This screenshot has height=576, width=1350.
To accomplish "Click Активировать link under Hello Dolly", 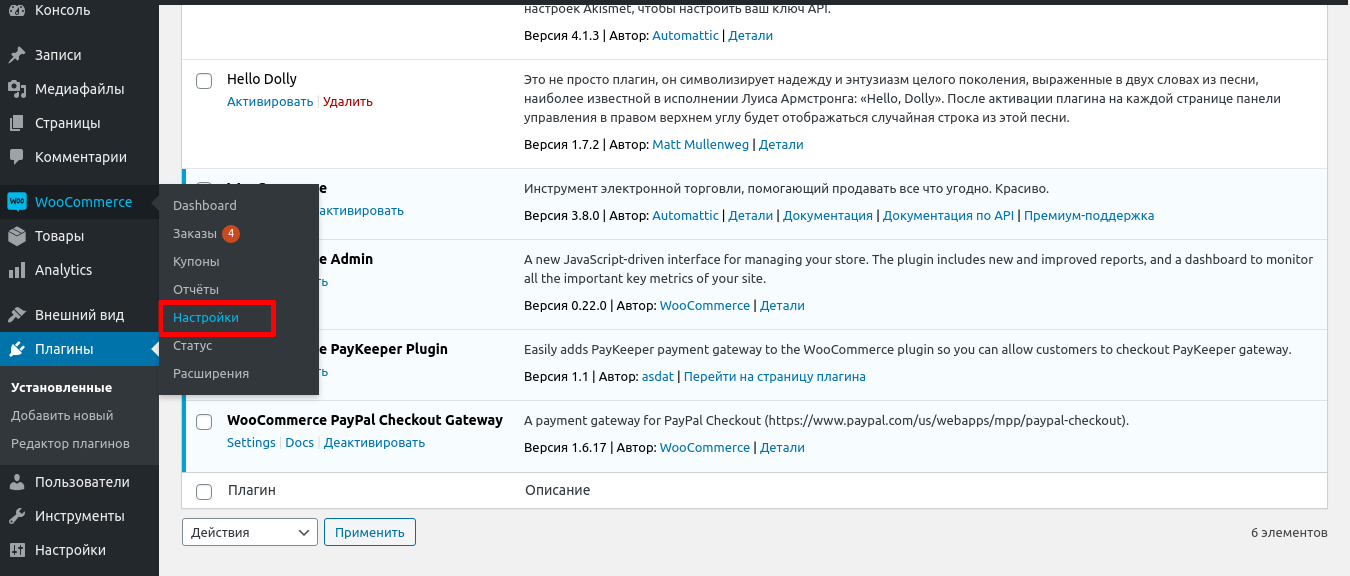I will [269, 102].
